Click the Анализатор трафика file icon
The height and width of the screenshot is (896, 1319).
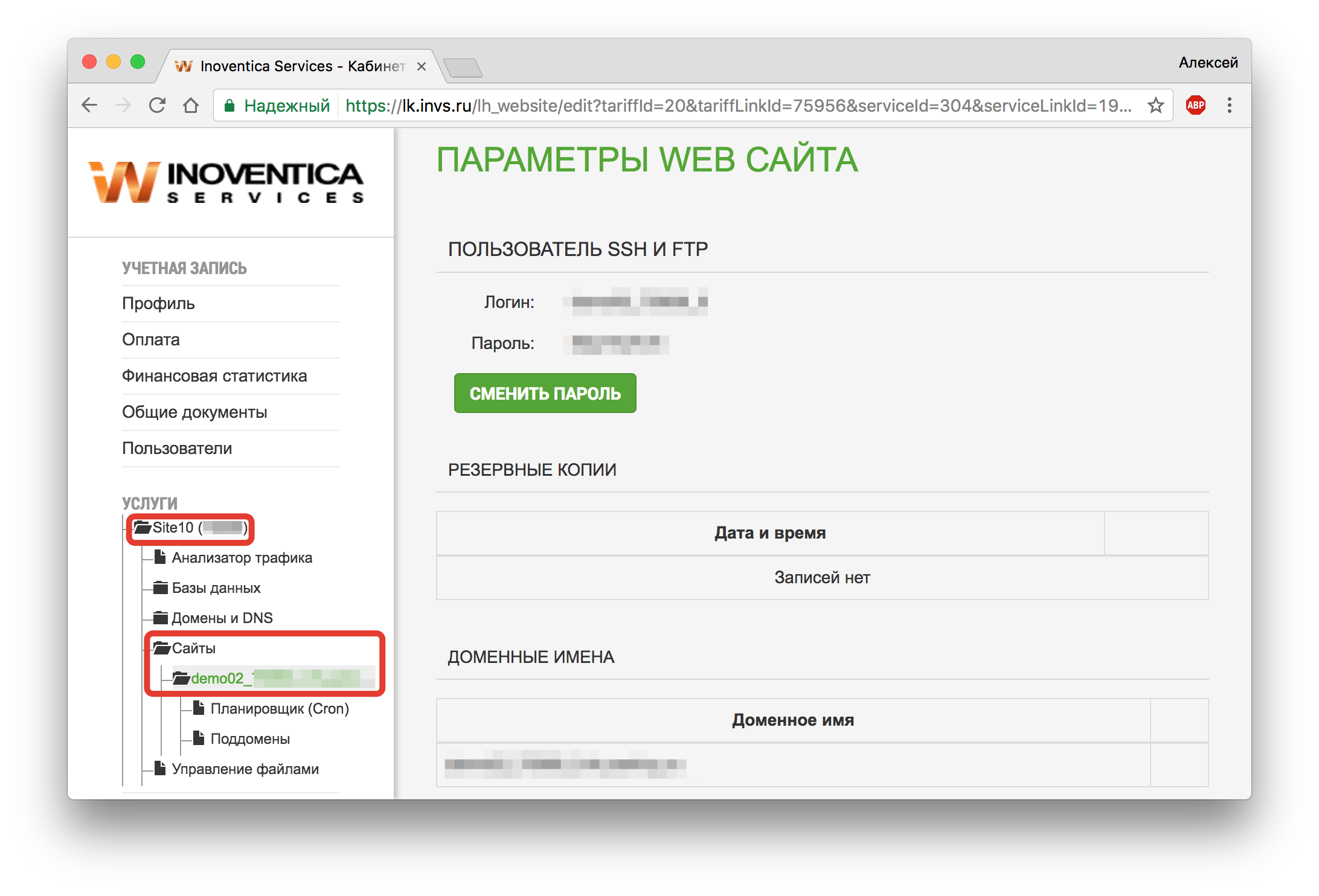coord(160,557)
